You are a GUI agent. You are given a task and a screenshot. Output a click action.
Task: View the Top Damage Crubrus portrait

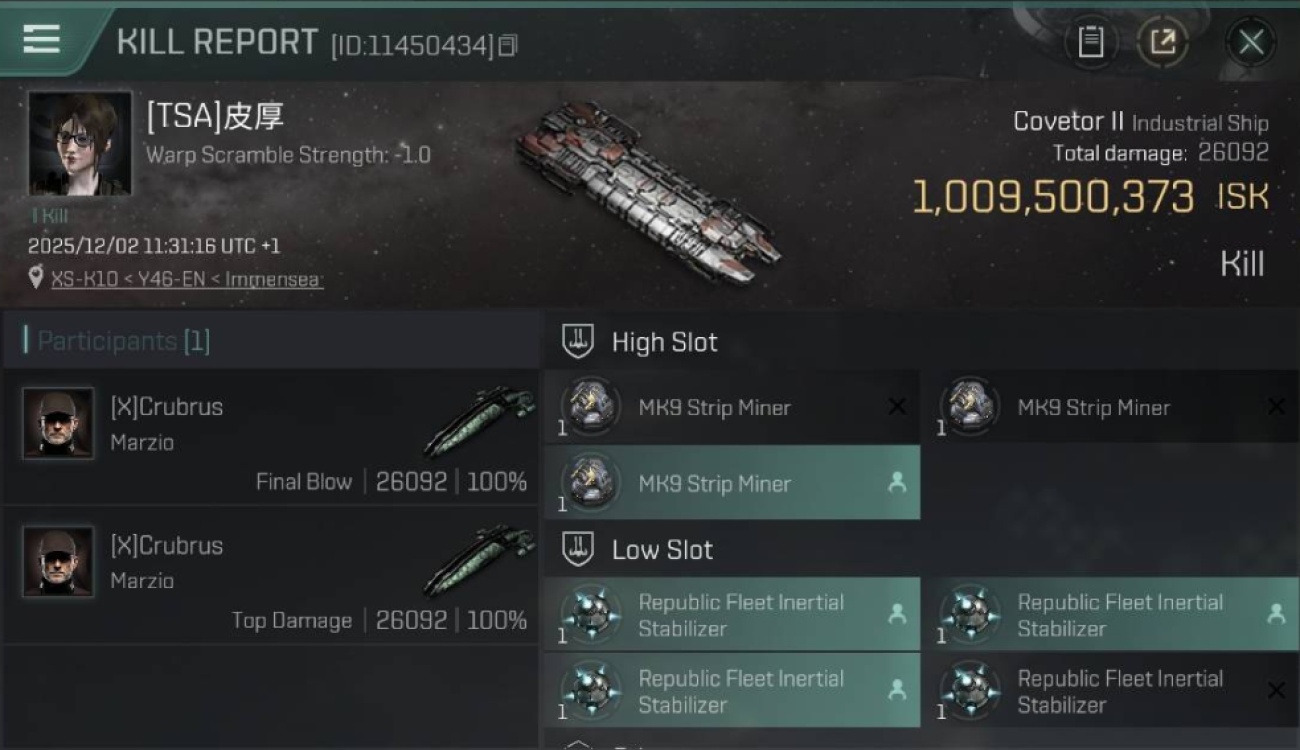point(58,562)
